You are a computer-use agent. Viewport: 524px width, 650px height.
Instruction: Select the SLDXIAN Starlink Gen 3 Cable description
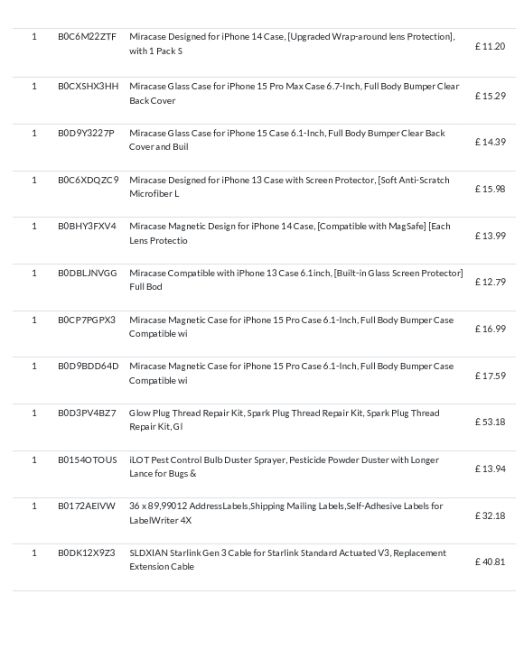[x=288, y=560]
